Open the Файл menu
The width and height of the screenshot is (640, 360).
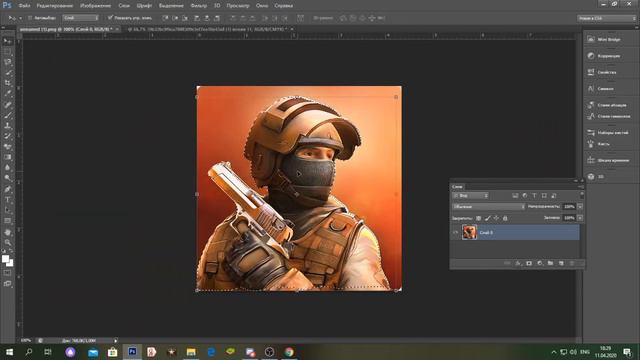click(24, 6)
